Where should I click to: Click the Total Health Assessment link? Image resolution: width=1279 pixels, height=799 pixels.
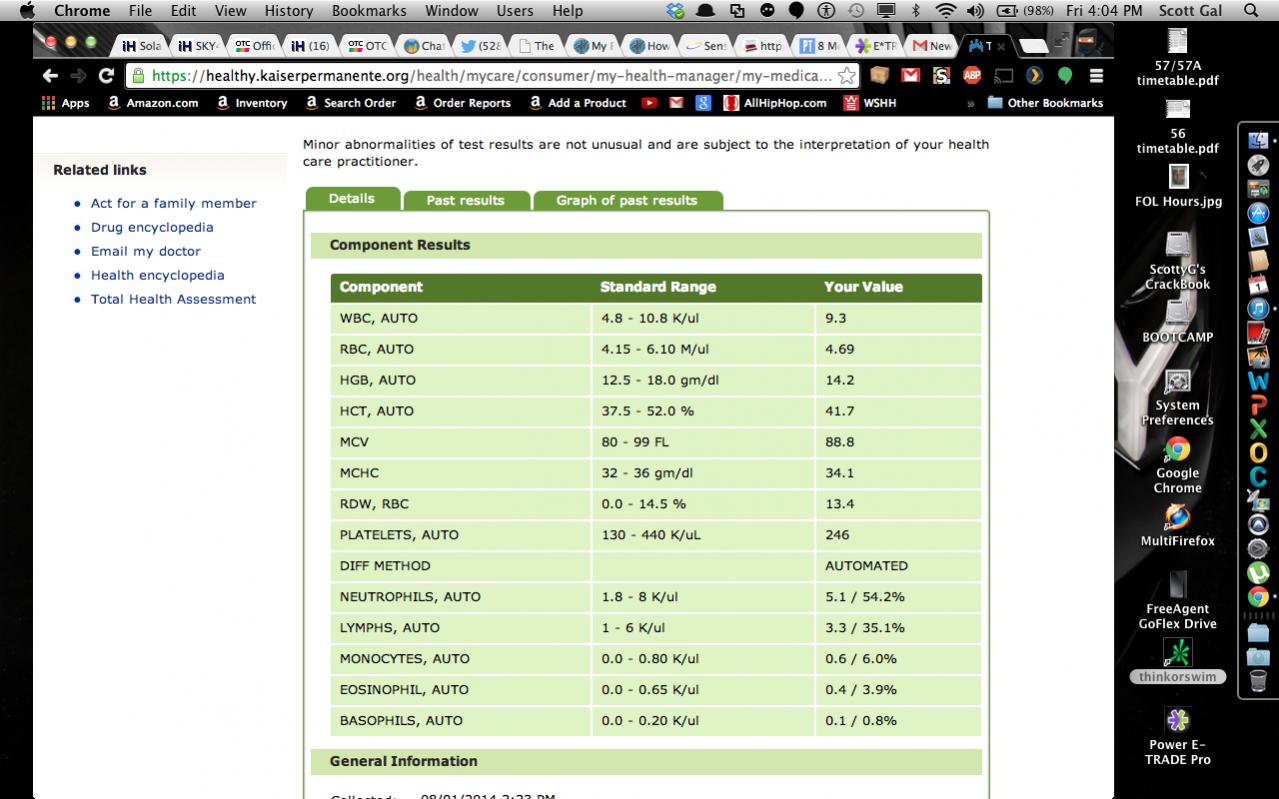click(173, 299)
